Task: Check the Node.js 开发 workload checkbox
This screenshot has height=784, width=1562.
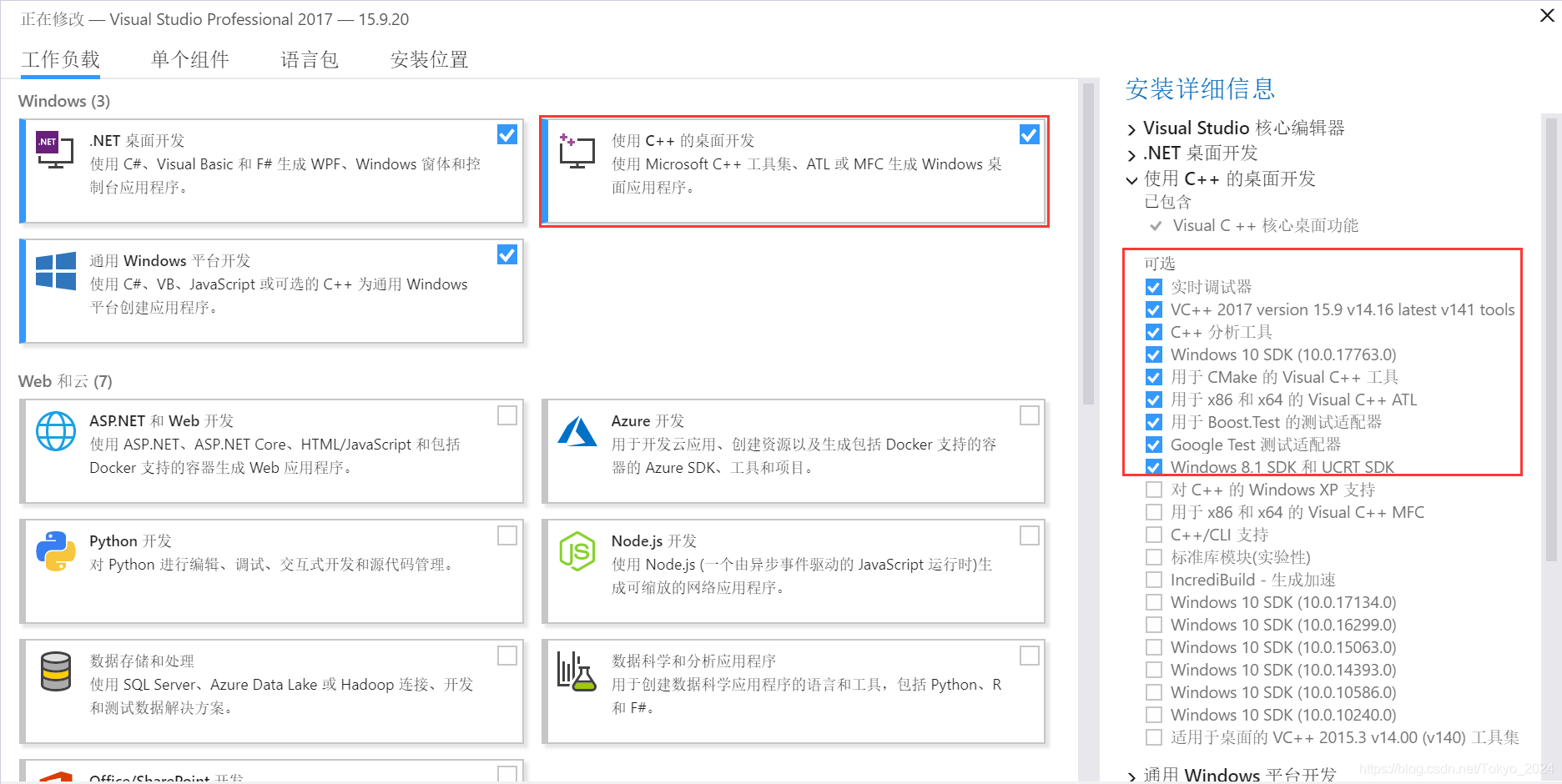Action: 1030,535
